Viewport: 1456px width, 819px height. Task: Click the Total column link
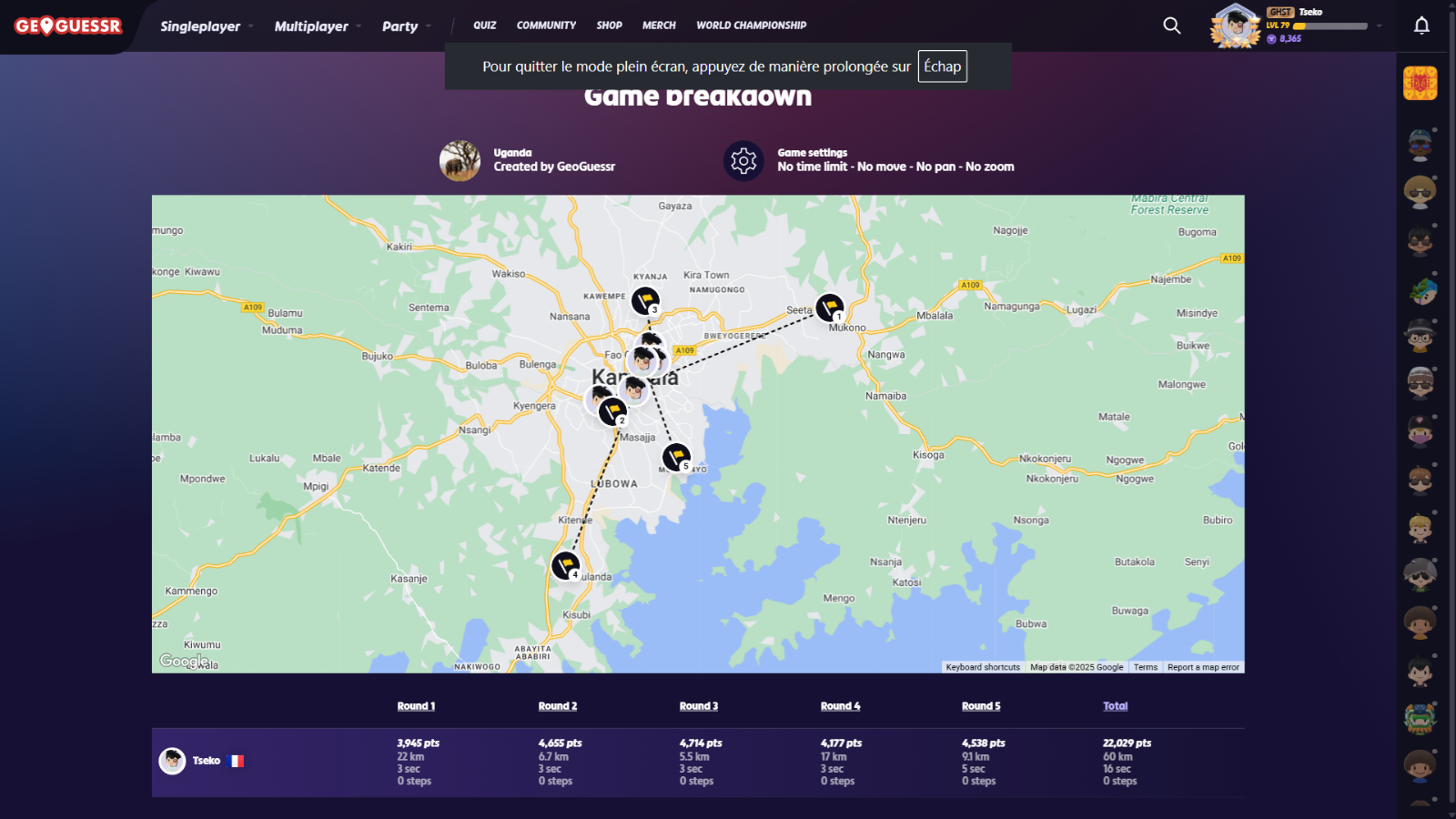click(1115, 706)
